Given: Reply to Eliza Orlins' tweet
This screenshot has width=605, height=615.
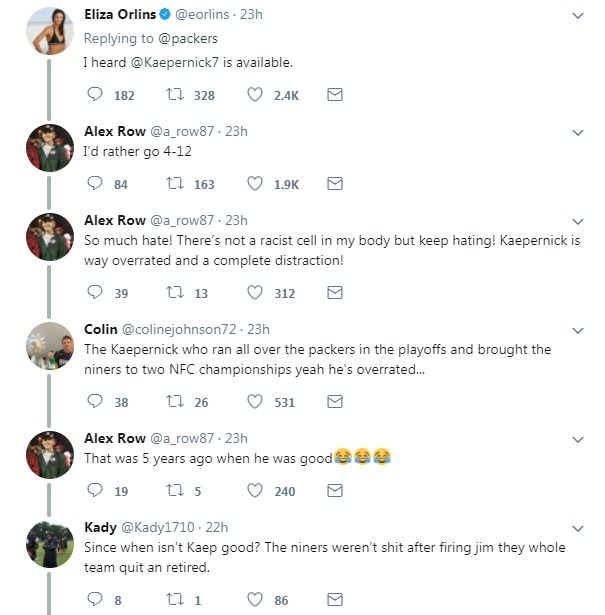Looking at the screenshot, I should 96,95.
